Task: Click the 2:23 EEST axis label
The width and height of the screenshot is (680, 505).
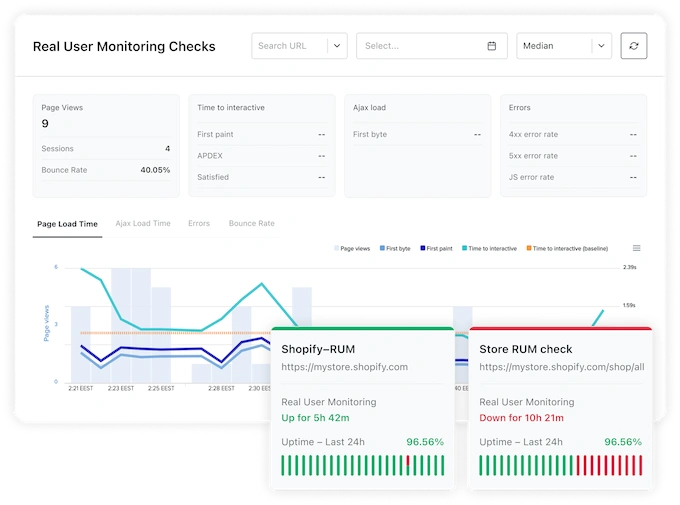Action: click(x=121, y=388)
